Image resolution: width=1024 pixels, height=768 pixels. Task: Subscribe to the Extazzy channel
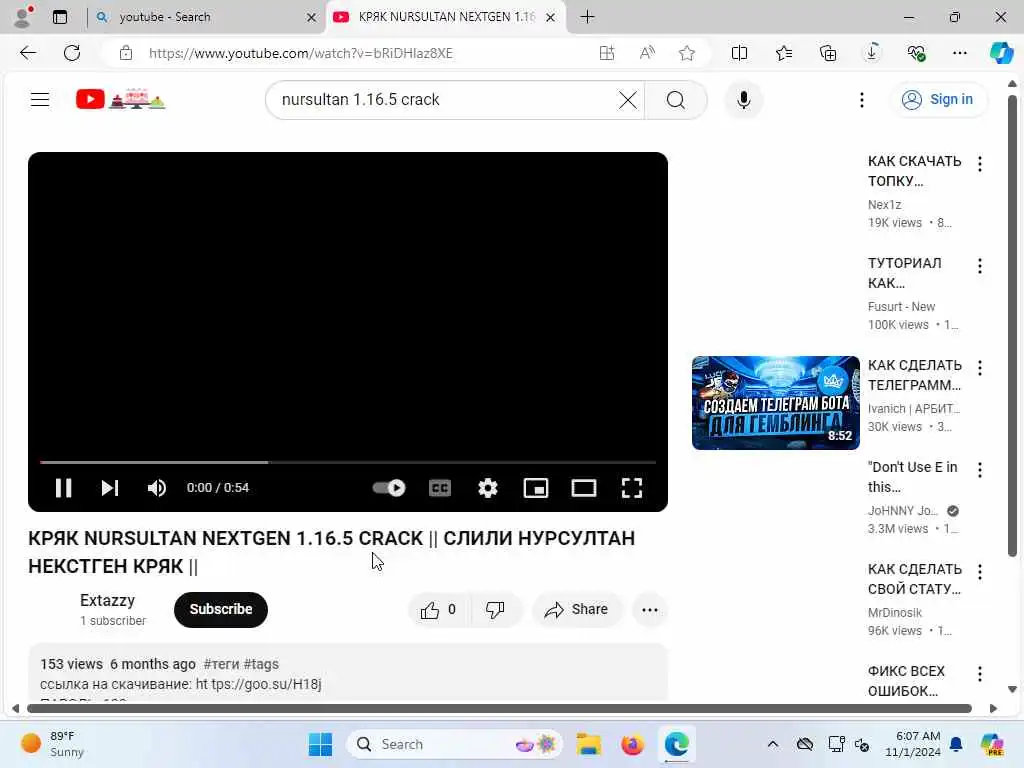(221, 609)
